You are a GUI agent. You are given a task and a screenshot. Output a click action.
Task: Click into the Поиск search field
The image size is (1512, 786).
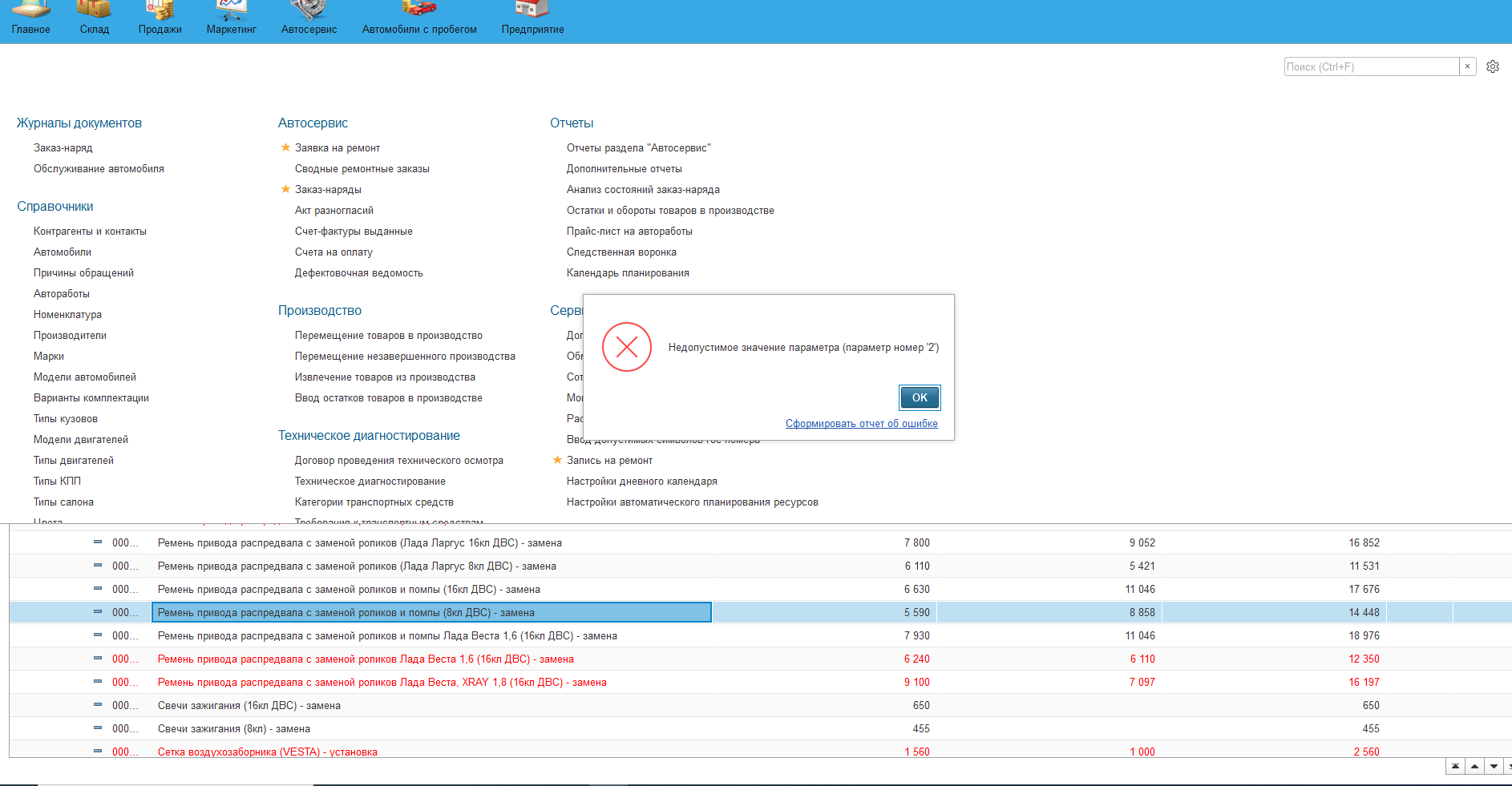[x=1370, y=67]
